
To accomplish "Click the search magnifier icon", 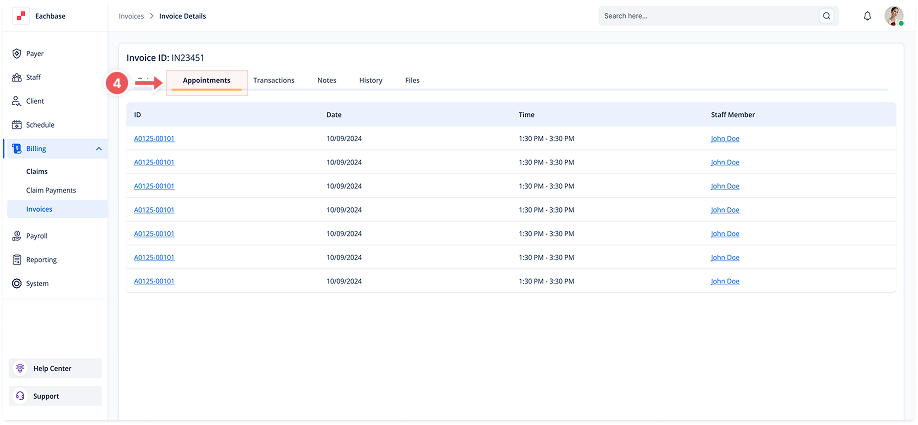I will [826, 16].
